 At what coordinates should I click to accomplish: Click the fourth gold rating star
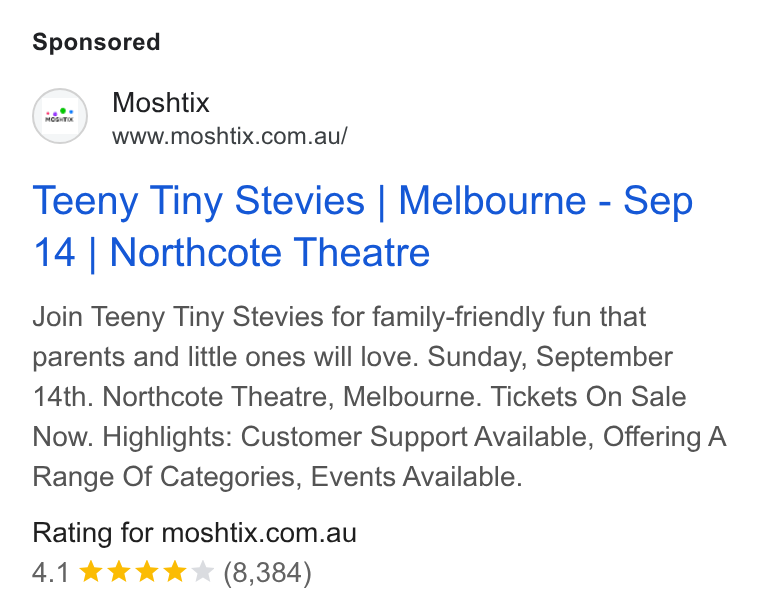pos(175,571)
